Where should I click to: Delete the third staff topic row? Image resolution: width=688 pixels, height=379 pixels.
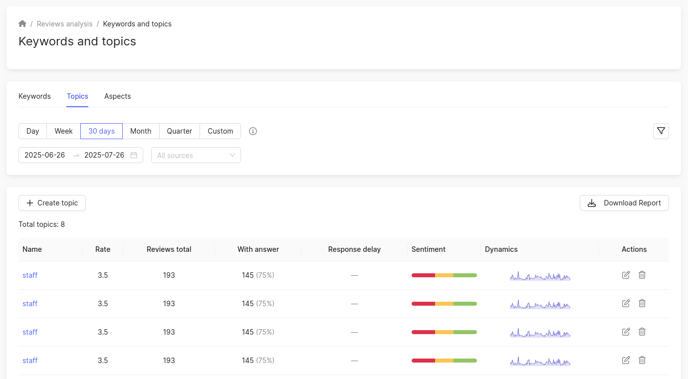coord(642,332)
